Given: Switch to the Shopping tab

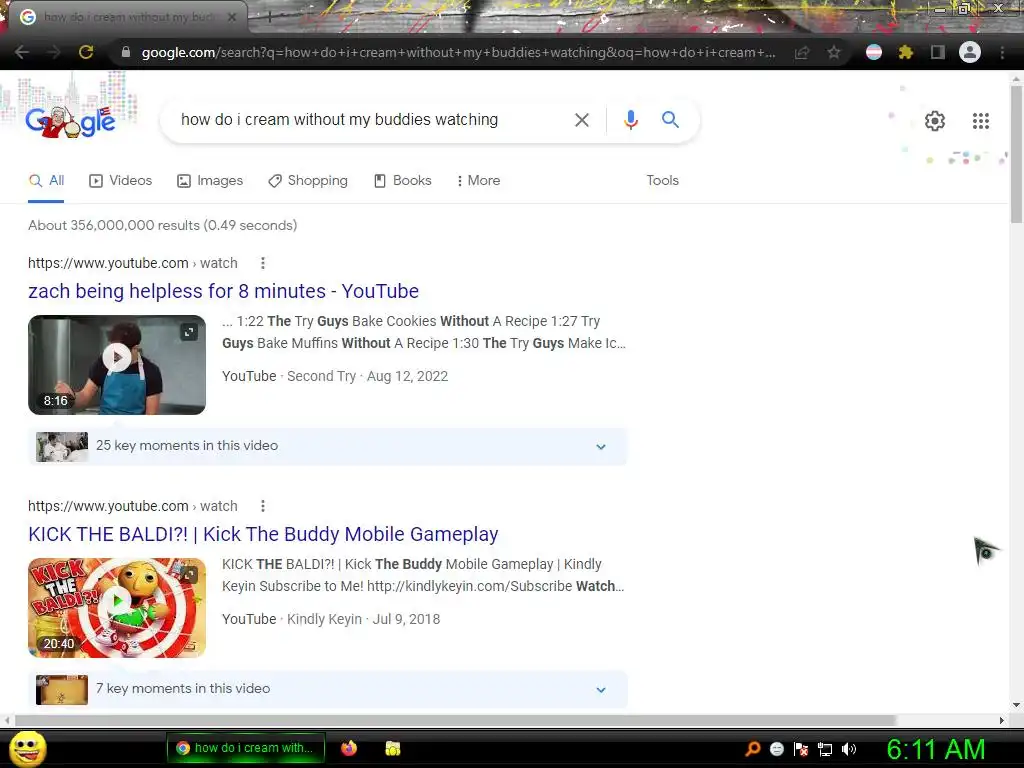Looking at the screenshot, I should click(308, 180).
